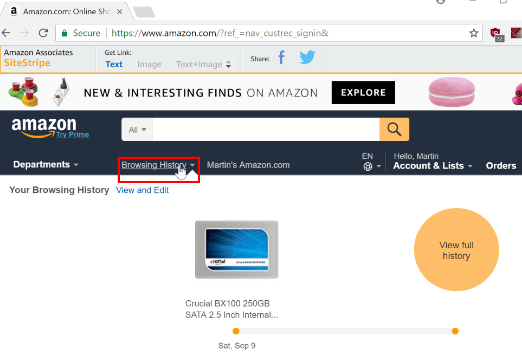Open a new tab next to the Amazon tab

[x=144, y=12]
